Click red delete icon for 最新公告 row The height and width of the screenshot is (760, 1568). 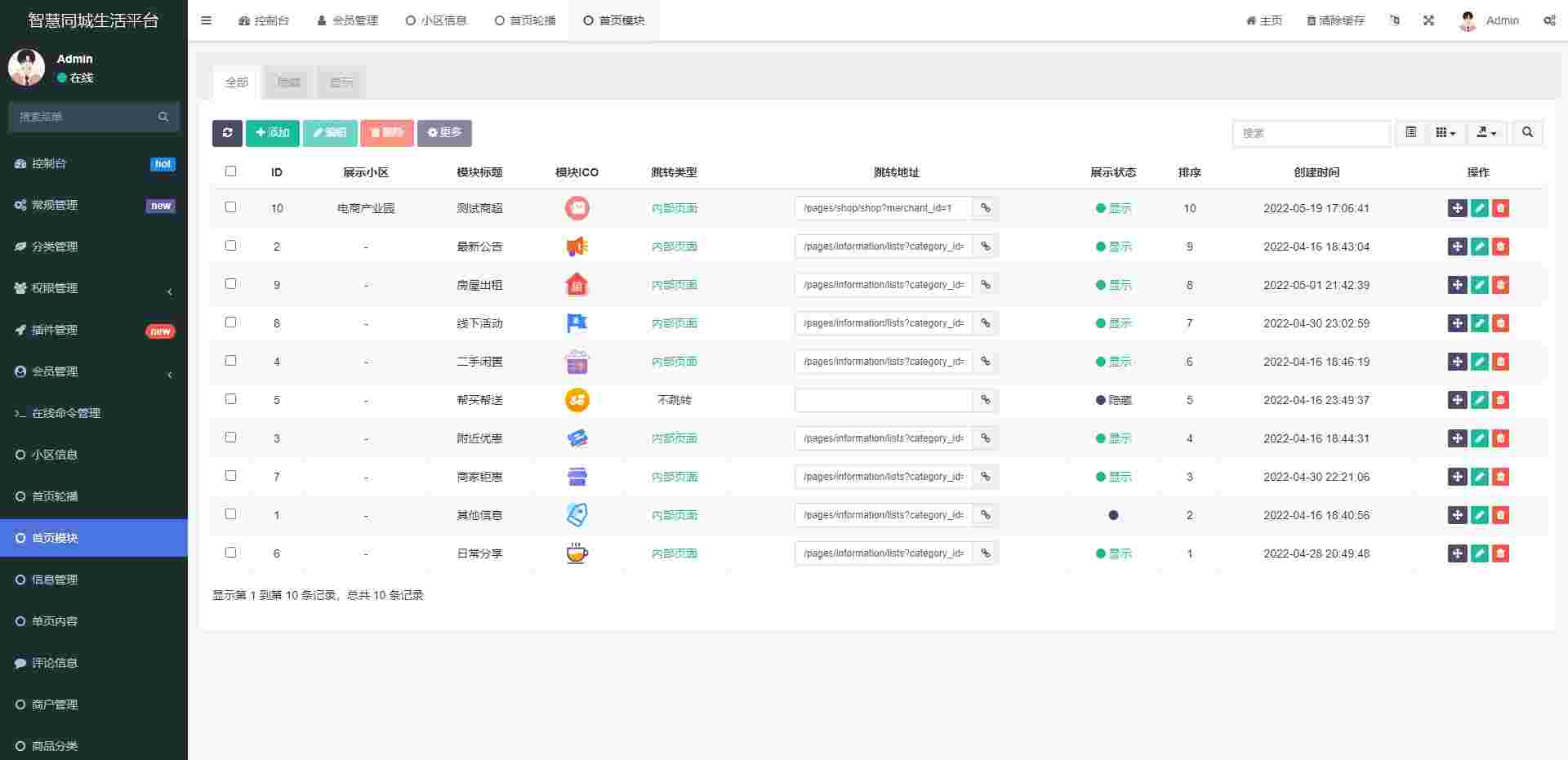[x=1500, y=247]
